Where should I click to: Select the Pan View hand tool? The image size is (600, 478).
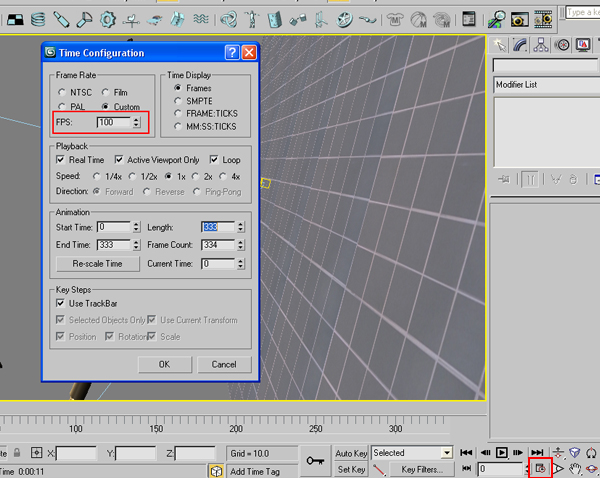pos(574,468)
